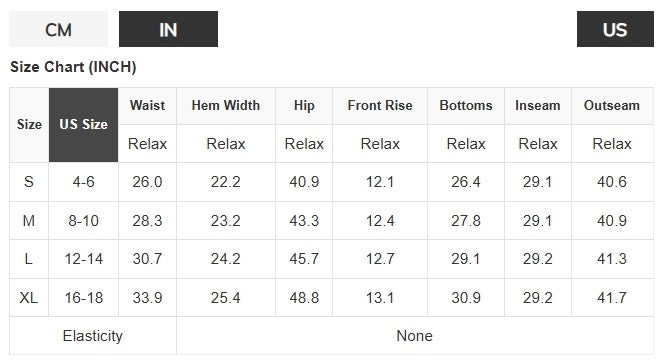Select the Inseam column header
Image resolution: width=666 pixels, height=360 pixels.
pos(538,106)
